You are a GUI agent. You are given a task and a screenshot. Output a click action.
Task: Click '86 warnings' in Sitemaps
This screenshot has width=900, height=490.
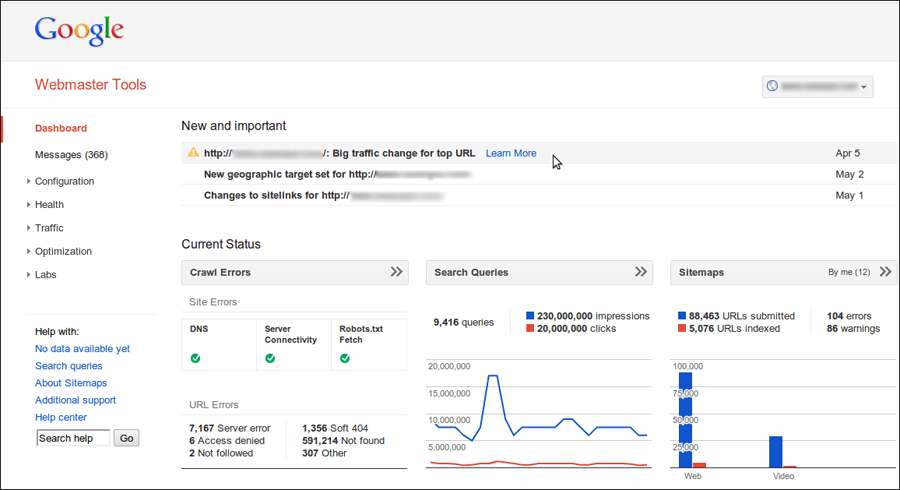[853, 329]
